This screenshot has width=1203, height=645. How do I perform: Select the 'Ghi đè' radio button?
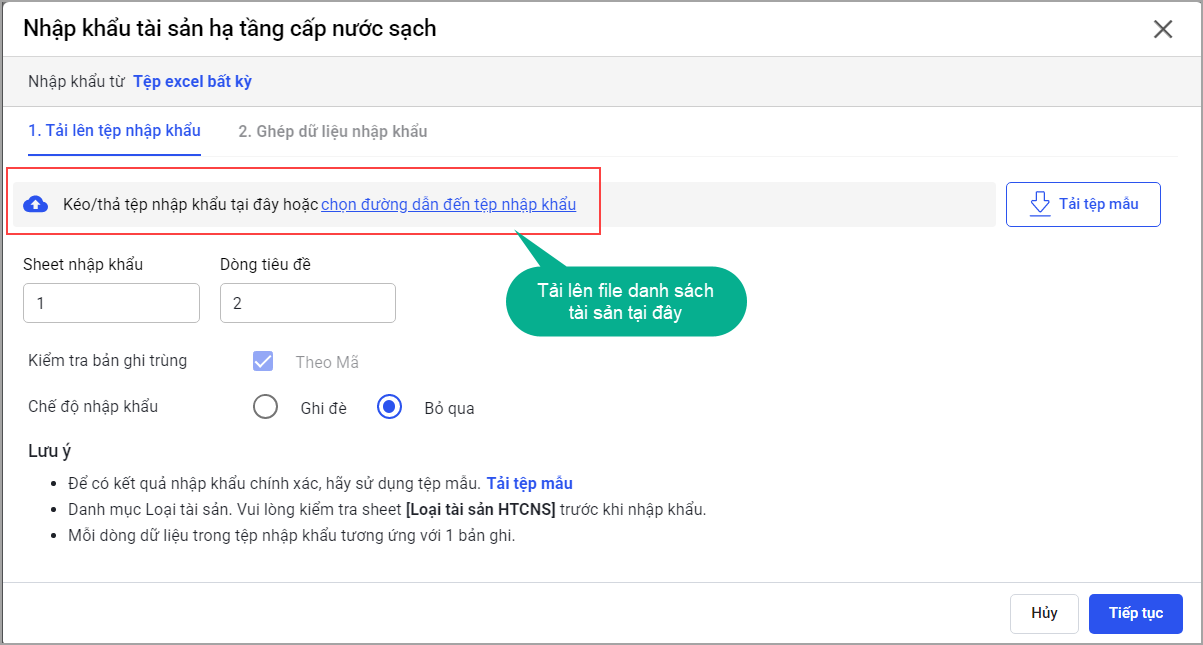[265, 407]
